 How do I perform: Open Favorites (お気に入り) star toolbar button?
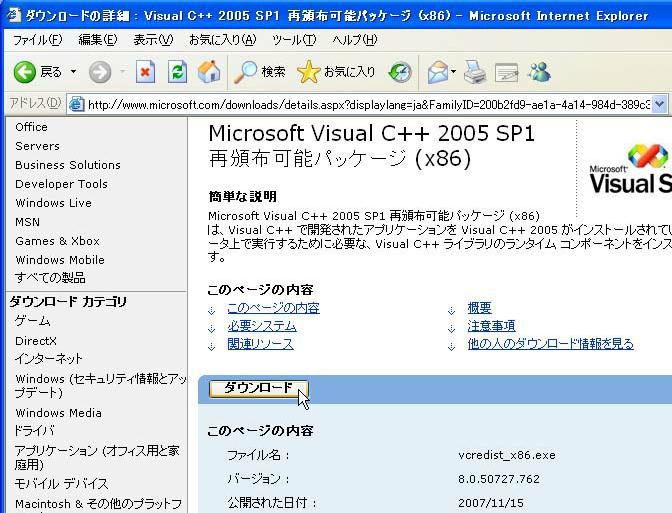pos(336,72)
